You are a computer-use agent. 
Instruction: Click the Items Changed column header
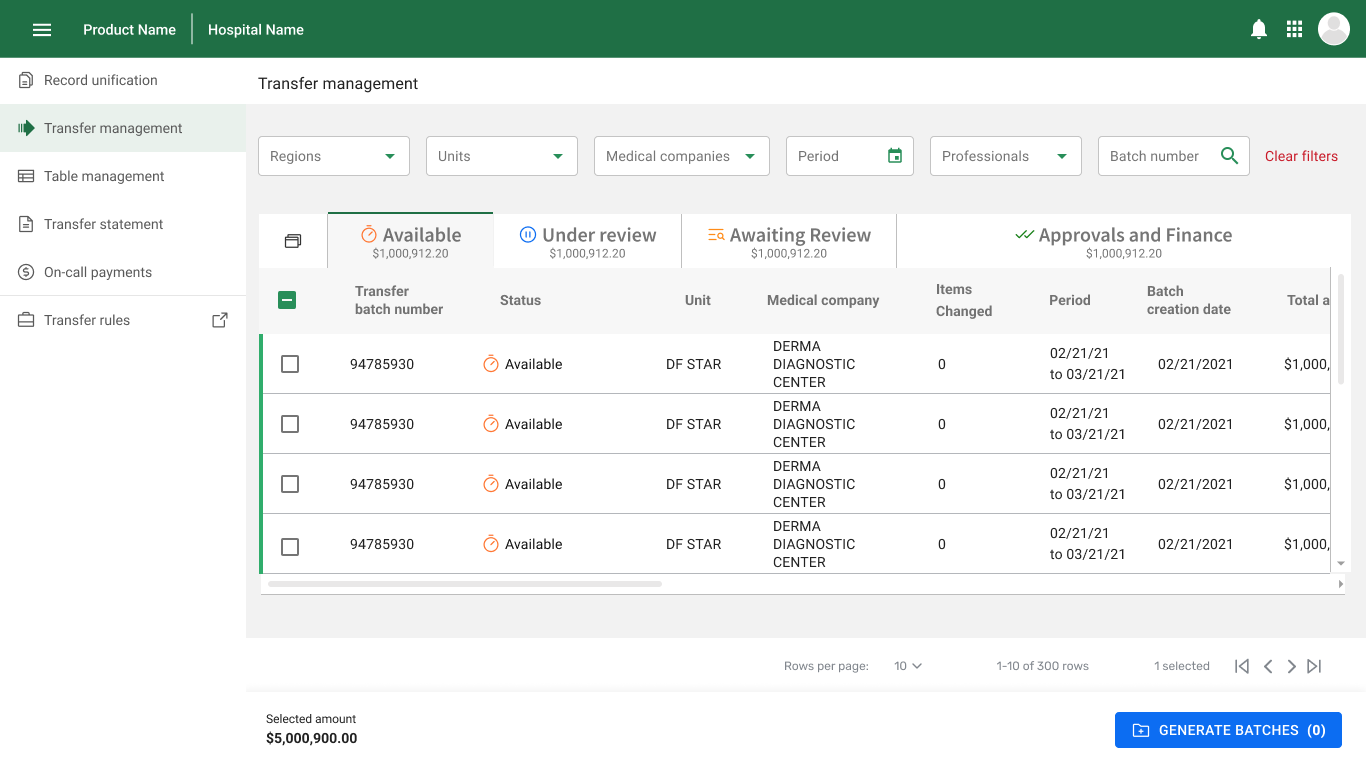[x=964, y=300]
